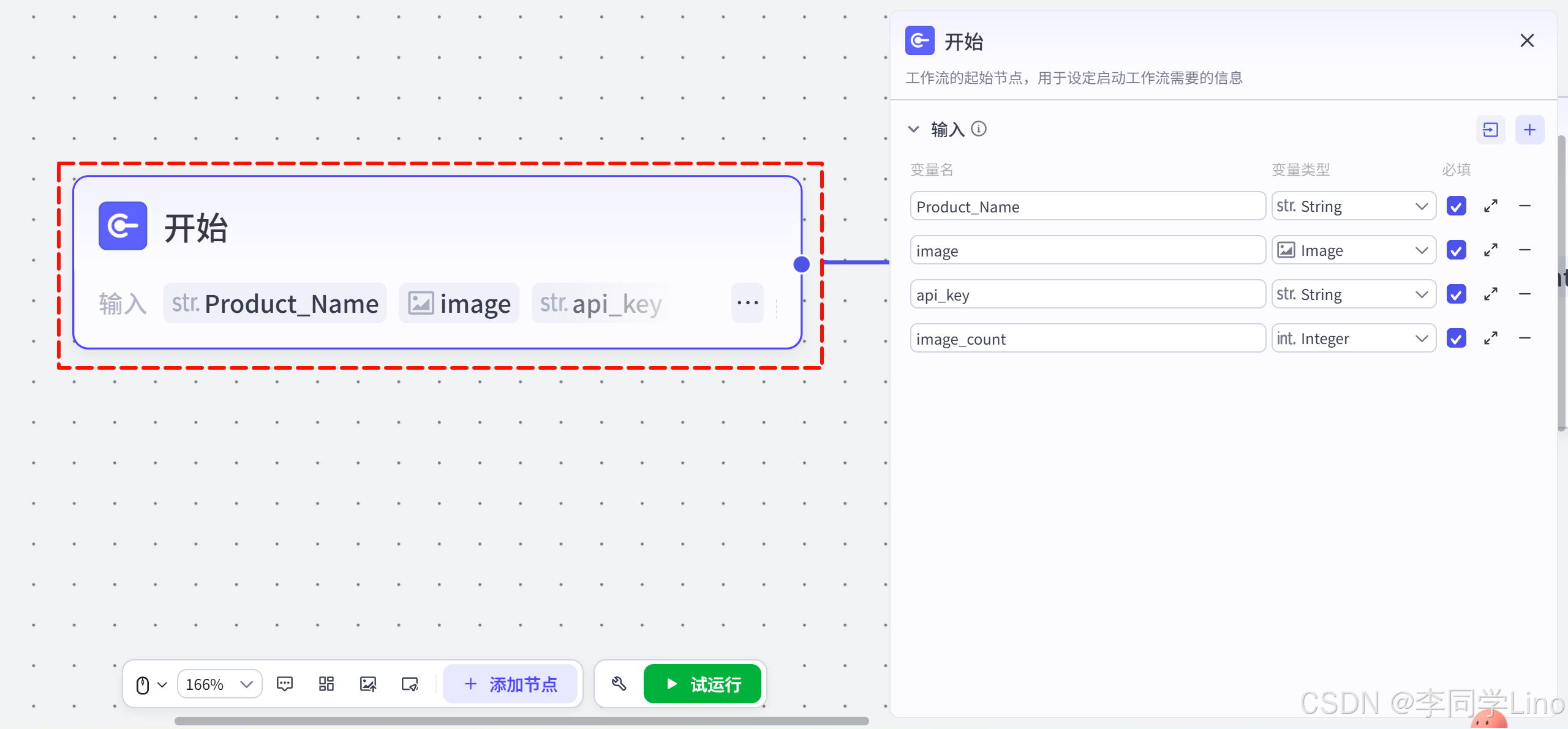Image resolution: width=1568 pixels, height=729 pixels.
Task: Expand the Product_Name row editor
Action: click(1491, 206)
